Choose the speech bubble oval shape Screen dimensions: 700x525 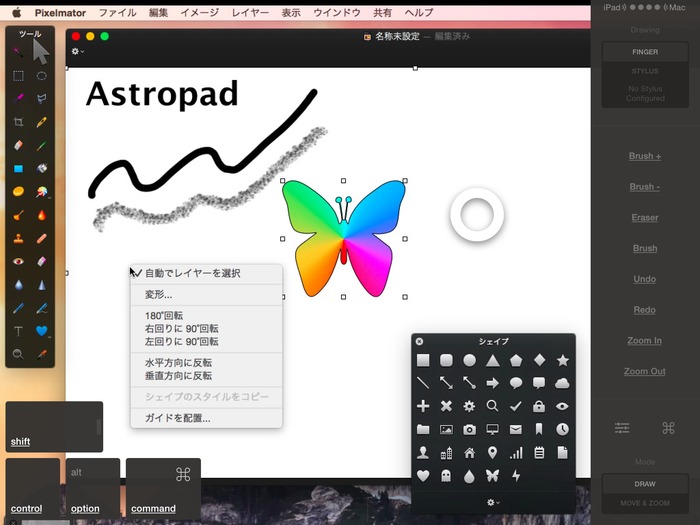tap(516, 383)
